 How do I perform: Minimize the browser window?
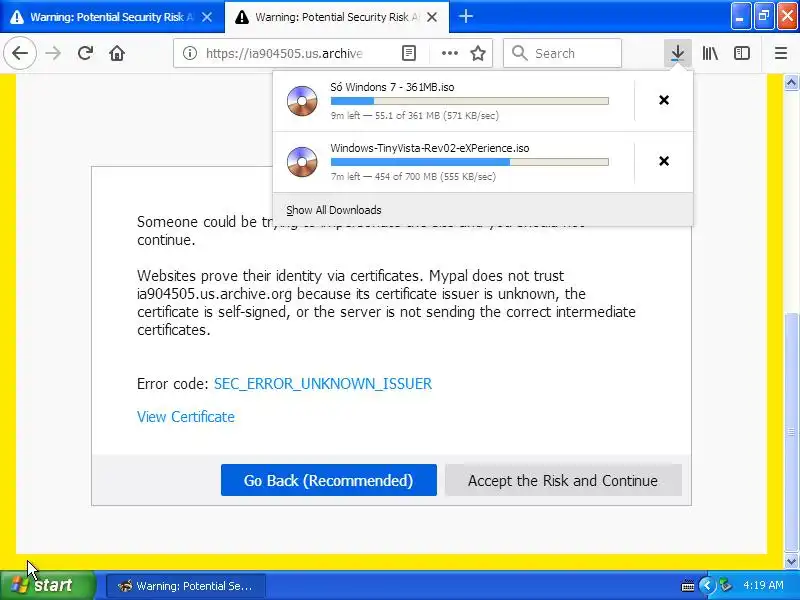[x=741, y=17]
